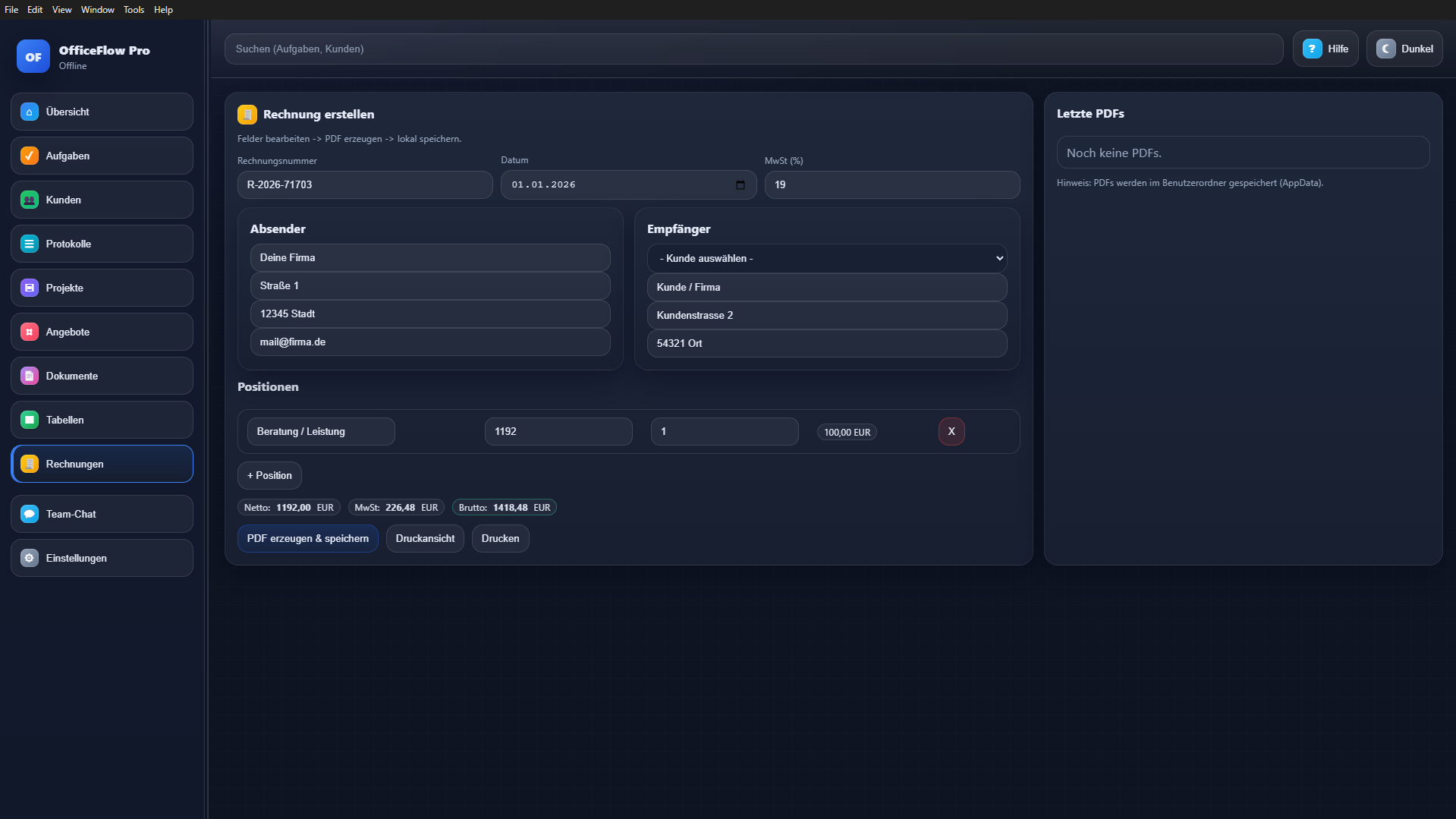Open the File menu

click(11, 10)
